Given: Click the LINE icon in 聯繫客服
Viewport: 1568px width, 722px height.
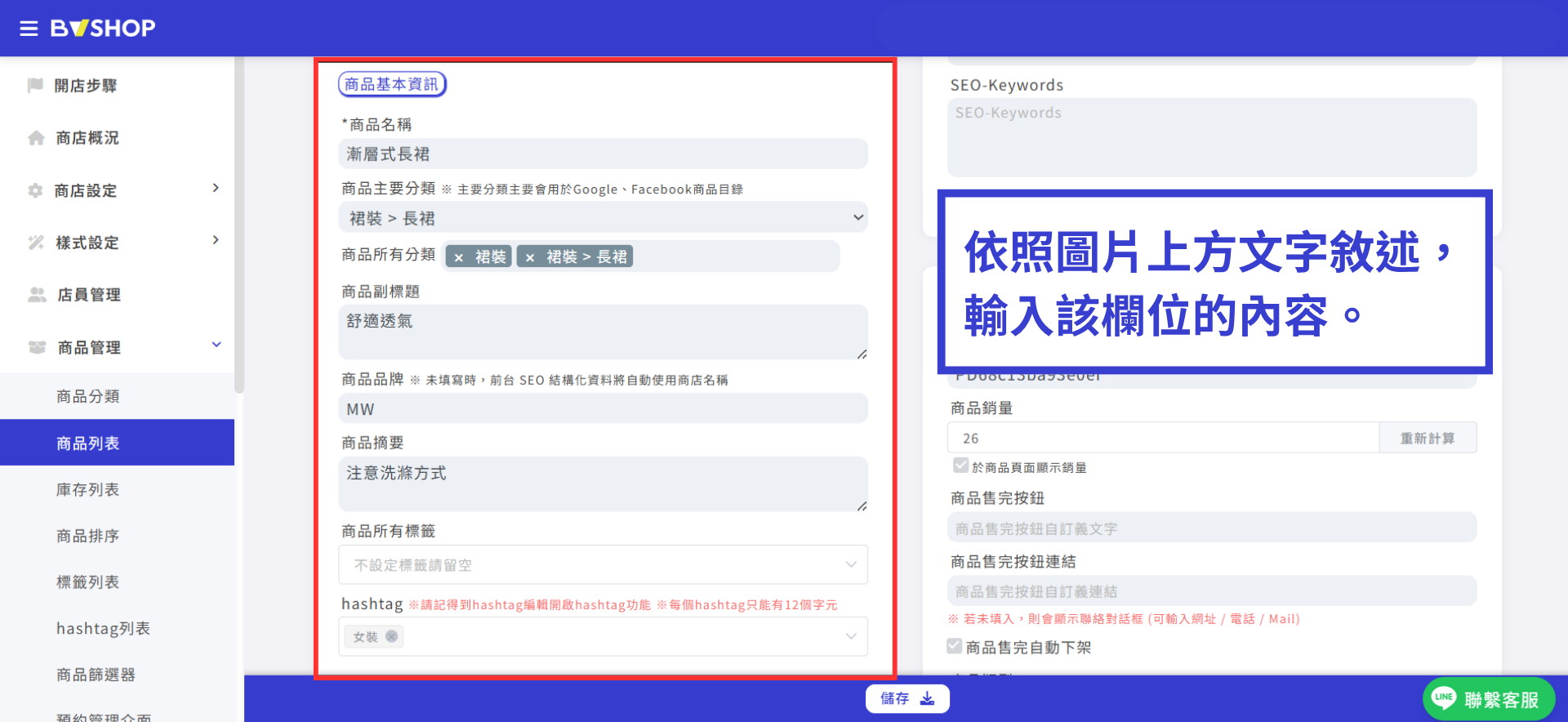Looking at the screenshot, I should [1444, 697].
